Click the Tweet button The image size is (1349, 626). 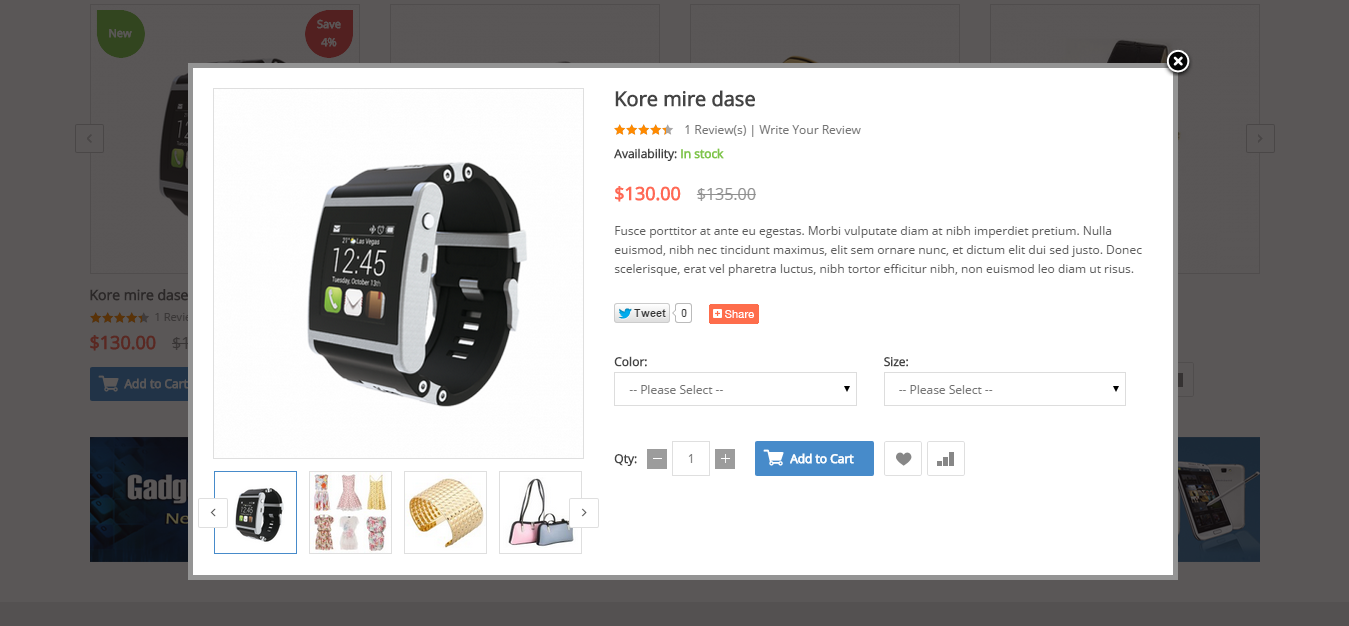642,313
